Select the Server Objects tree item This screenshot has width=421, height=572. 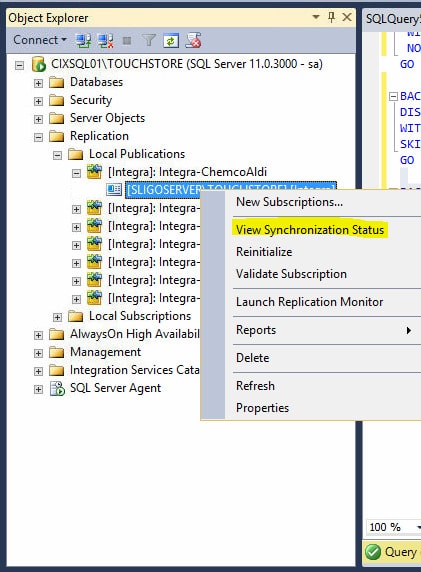(x=107, y=118)
